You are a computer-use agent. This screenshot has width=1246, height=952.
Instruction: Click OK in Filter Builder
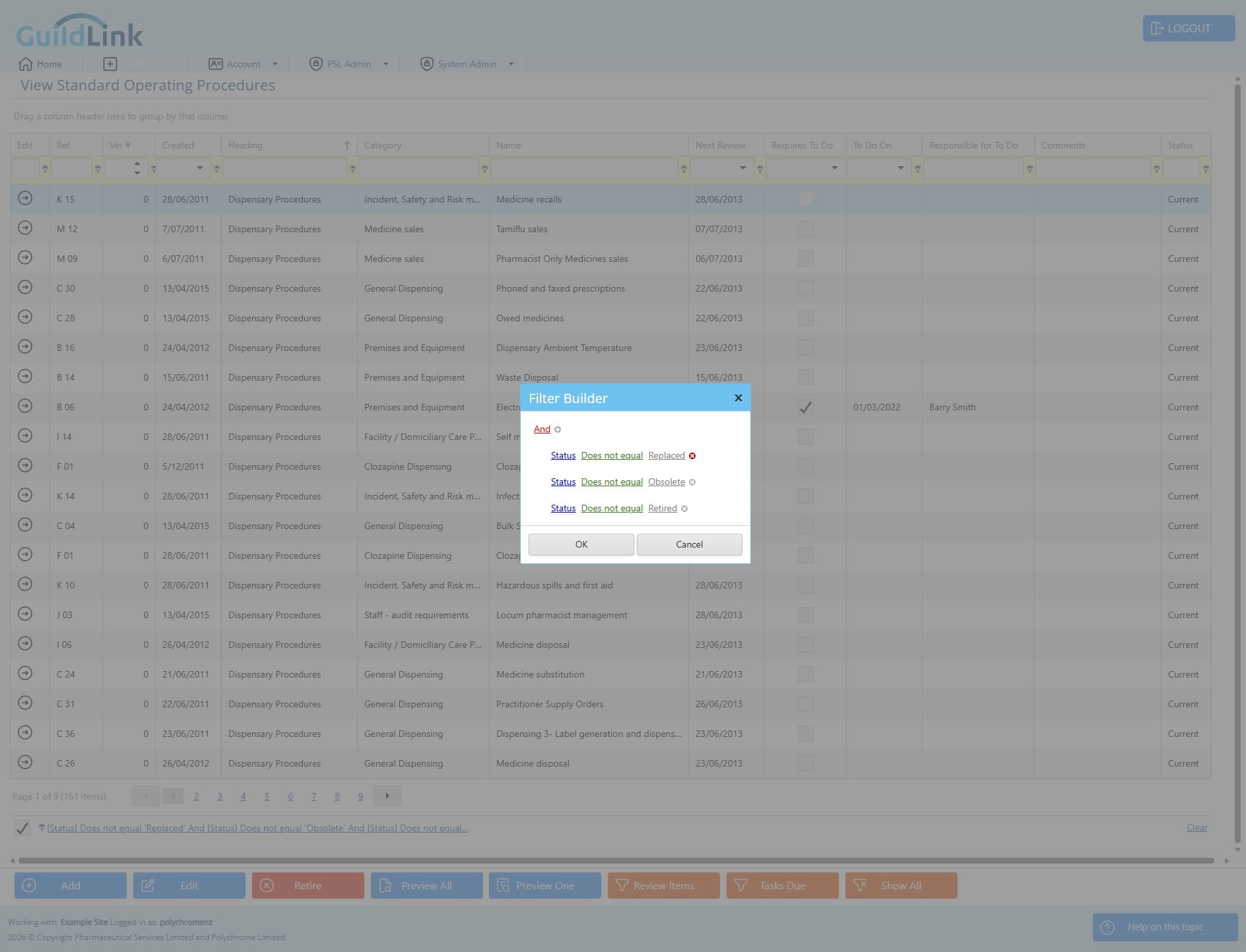click(581, 544)
